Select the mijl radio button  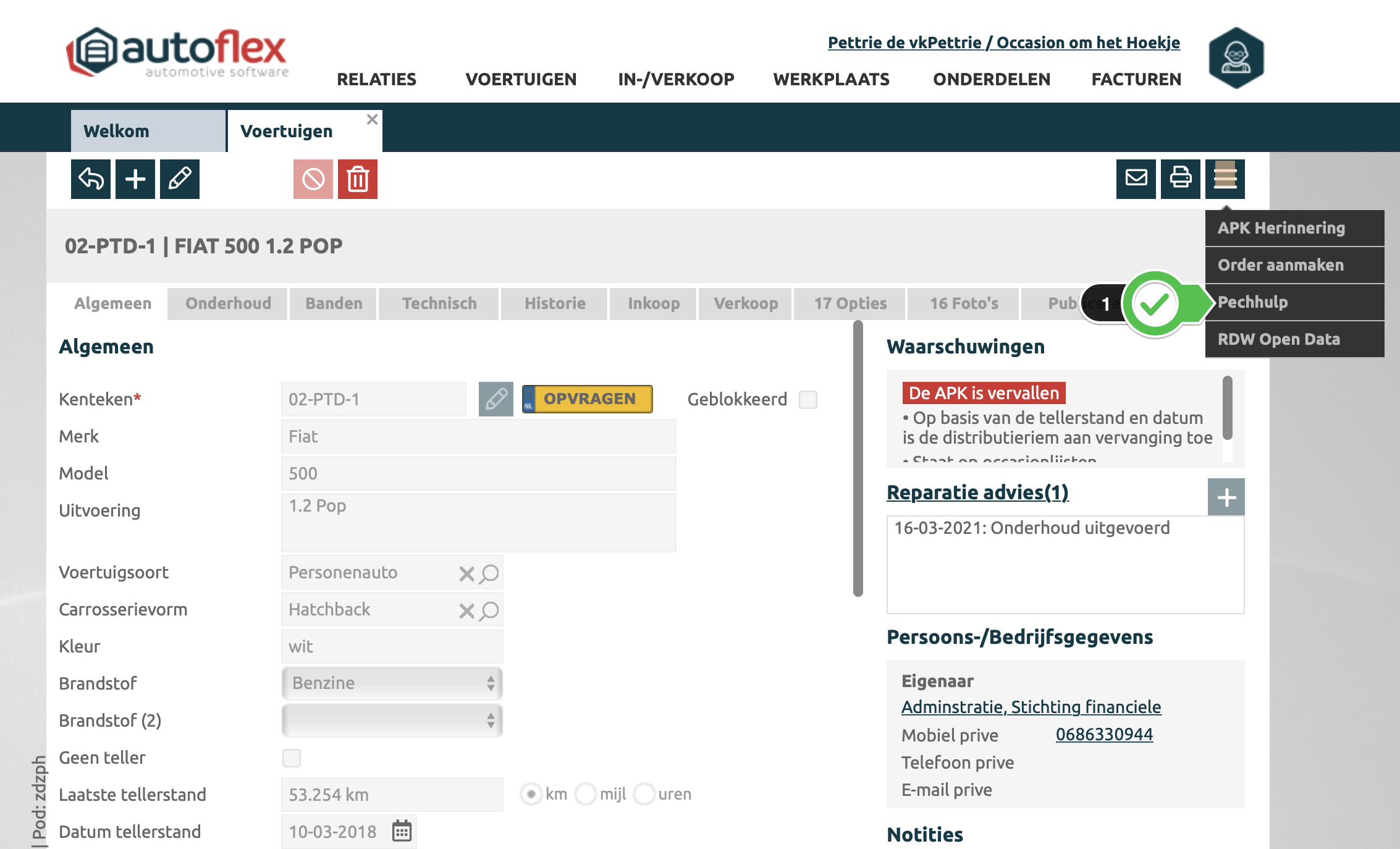click(x=586, y=794)
